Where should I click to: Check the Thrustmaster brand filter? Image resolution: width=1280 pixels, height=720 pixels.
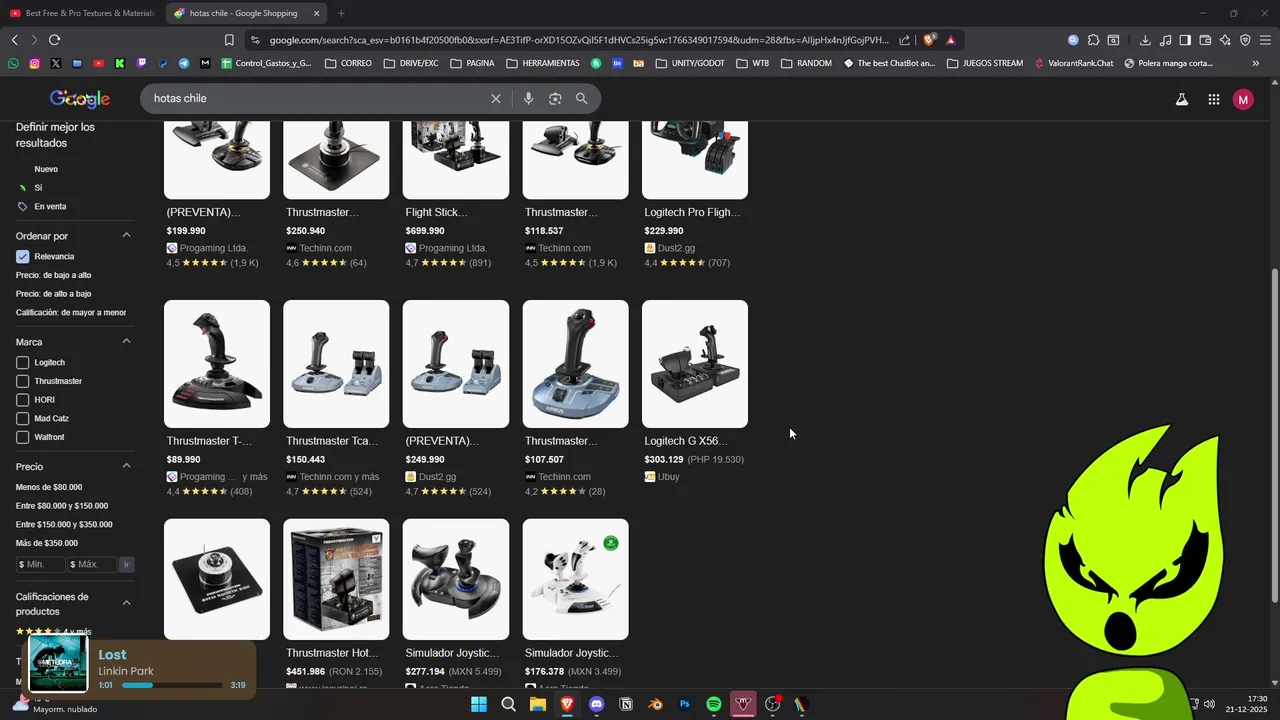23,381
